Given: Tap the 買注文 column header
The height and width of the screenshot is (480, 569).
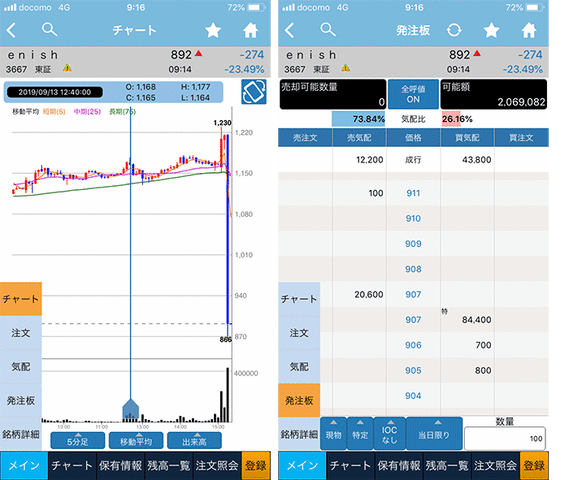Looking at the screenshot, I should tap(521, 138).
